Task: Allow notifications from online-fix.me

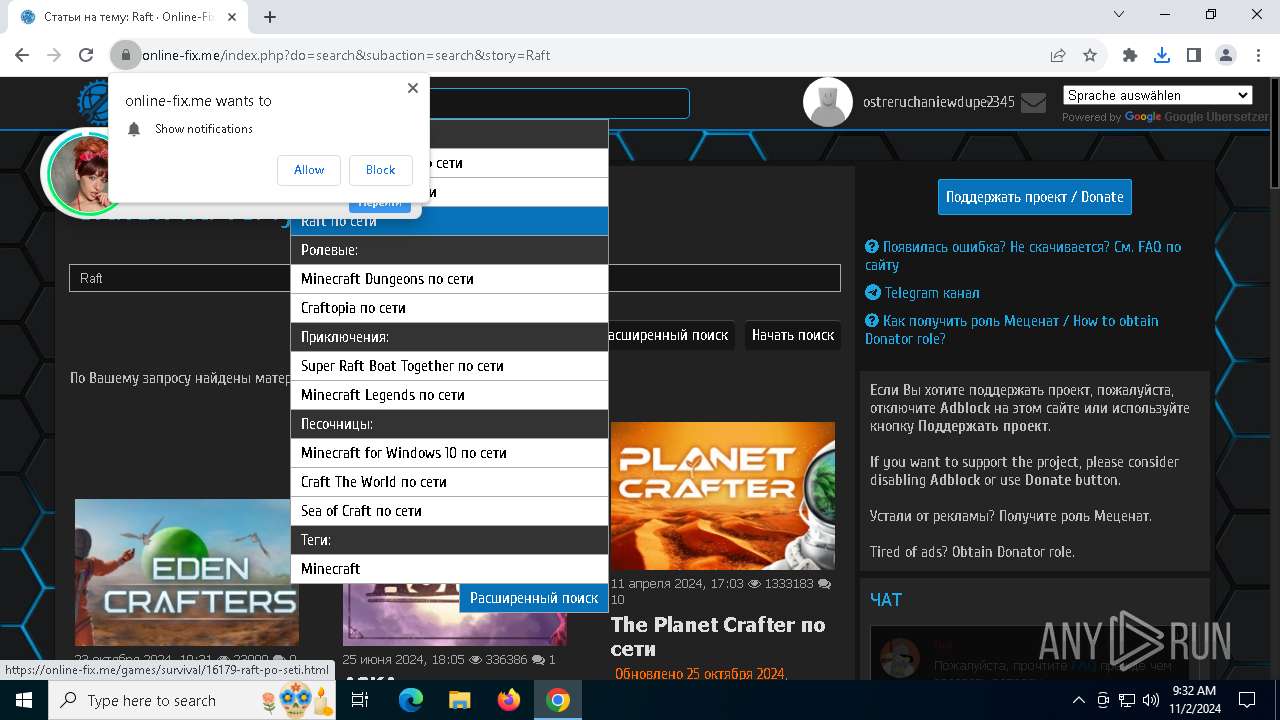Action: pyautogui.click(x=309, y=170)
